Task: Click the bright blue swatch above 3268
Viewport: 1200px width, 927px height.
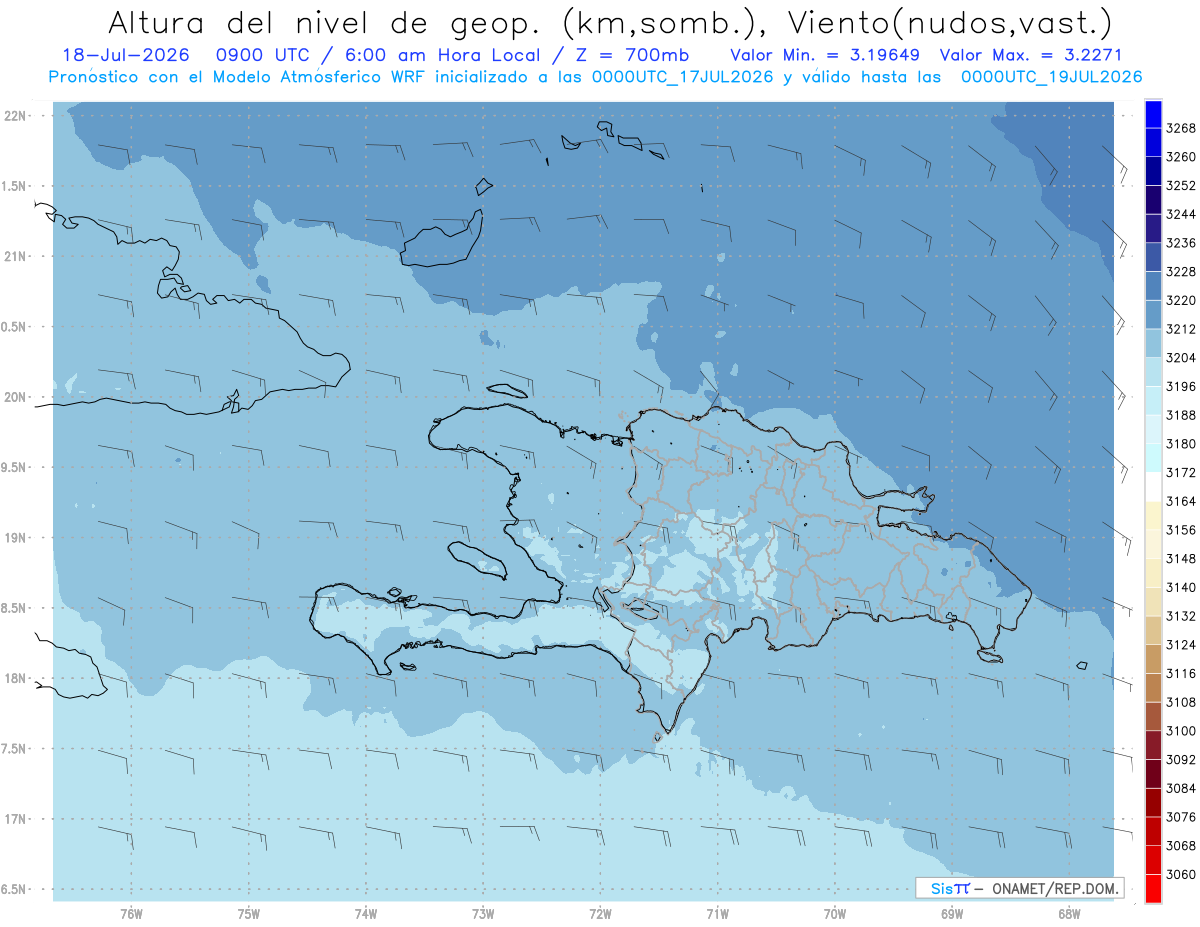Action: (x=1153, y=114)
